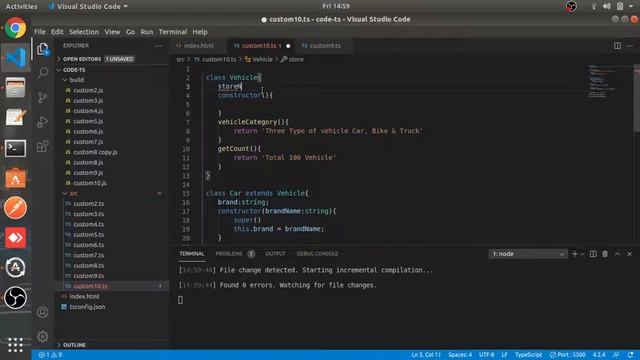Click errors and warnings status bar indicator
The height and width of the screenshot is (360, 640).
tap(50, 355)
